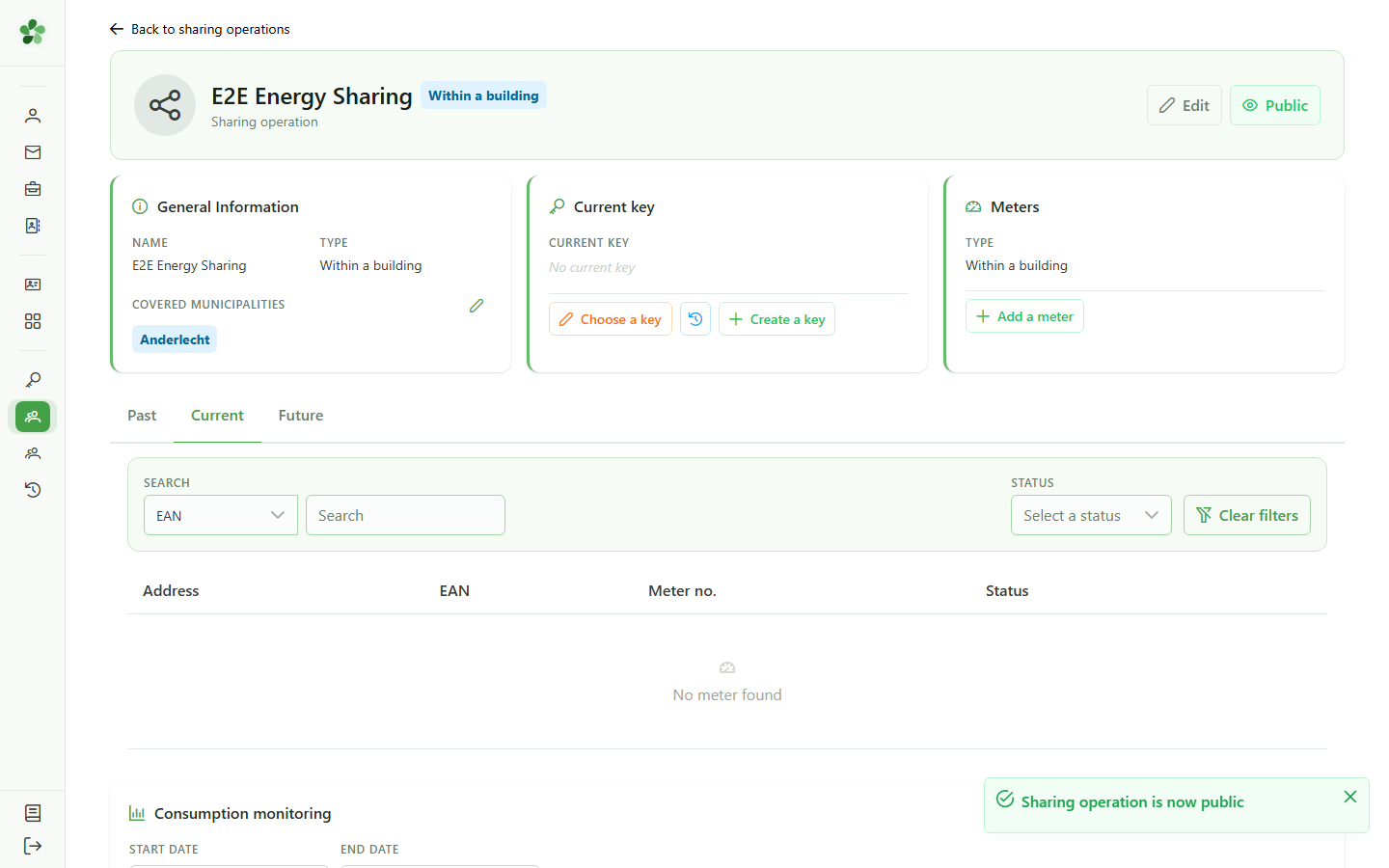Image resolution: width=1389 pixels, height=868 pixels.
Task: Click the No current key text
Action: coord(591,267)
